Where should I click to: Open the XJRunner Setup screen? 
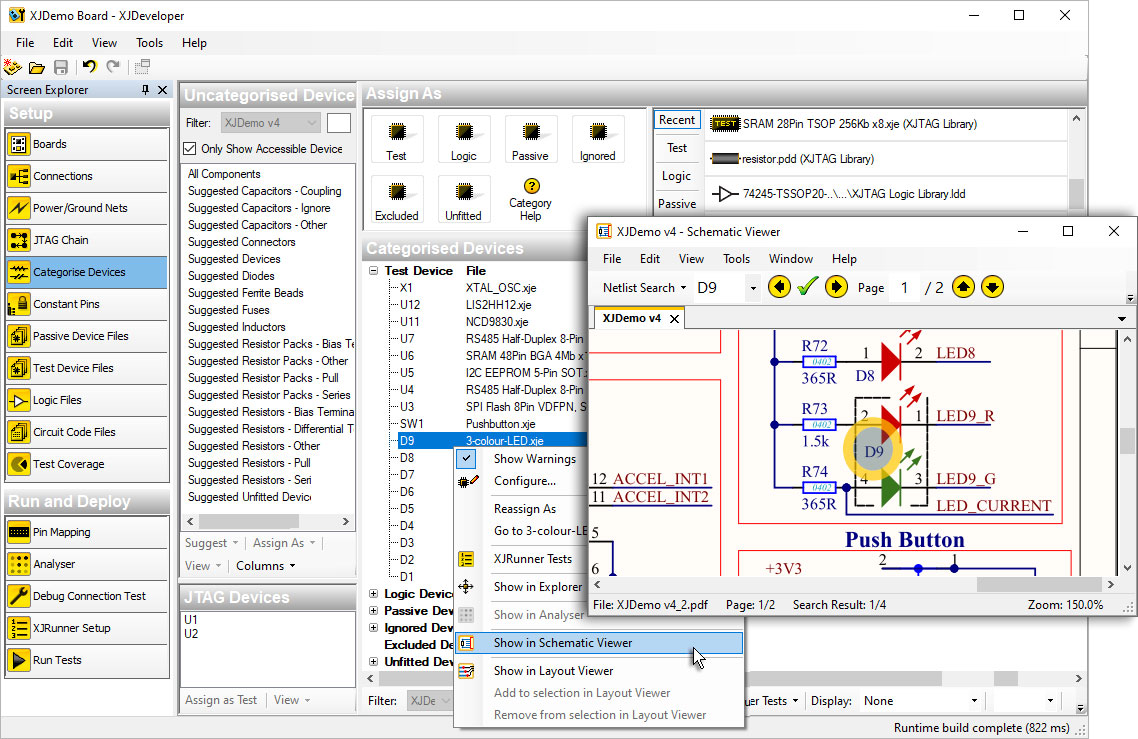[x=87, y=628]
